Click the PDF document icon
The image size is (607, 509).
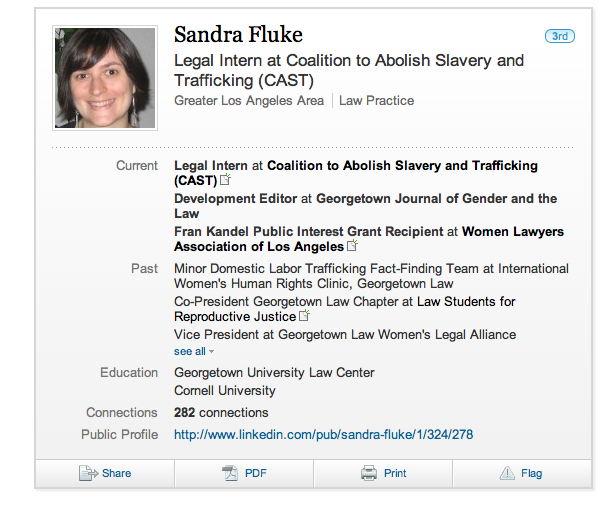coord(229,473)
